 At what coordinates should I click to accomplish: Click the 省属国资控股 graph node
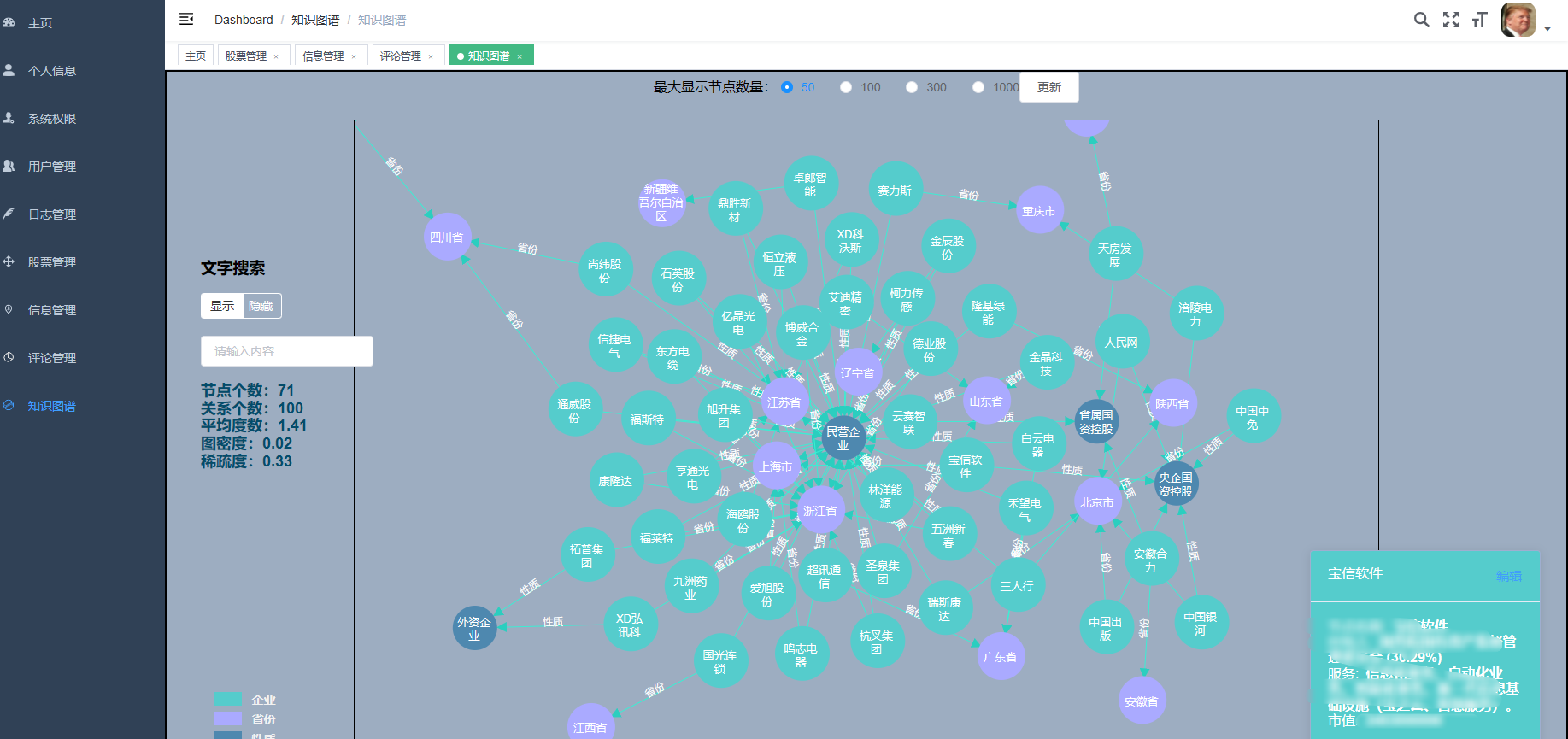pyautogui.click(x=1096, y=422)
